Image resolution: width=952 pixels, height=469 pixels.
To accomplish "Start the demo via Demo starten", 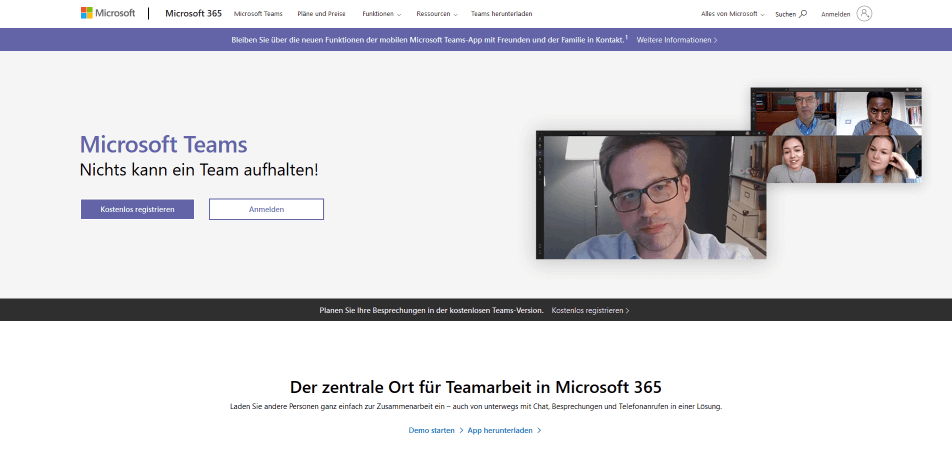I will pos(435,430).
